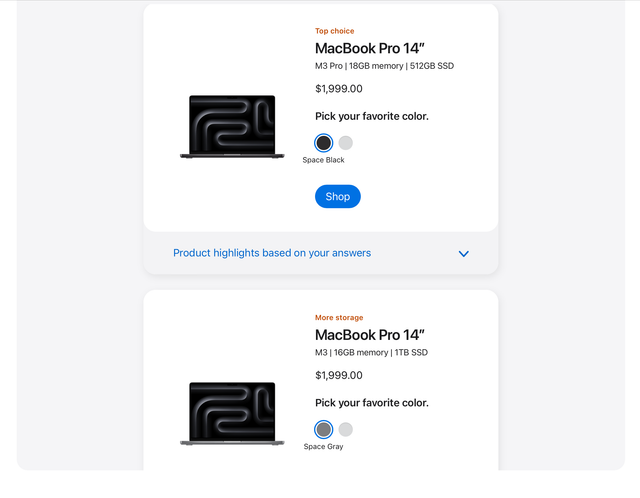Click the $1,999.00 price in More storage card
This screenshot has height=498, width=640.
(339, 376)
